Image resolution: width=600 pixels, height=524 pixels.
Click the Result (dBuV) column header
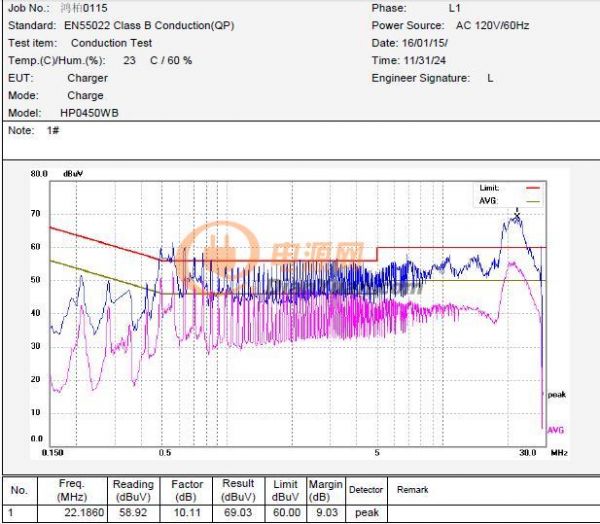point(238,490)
